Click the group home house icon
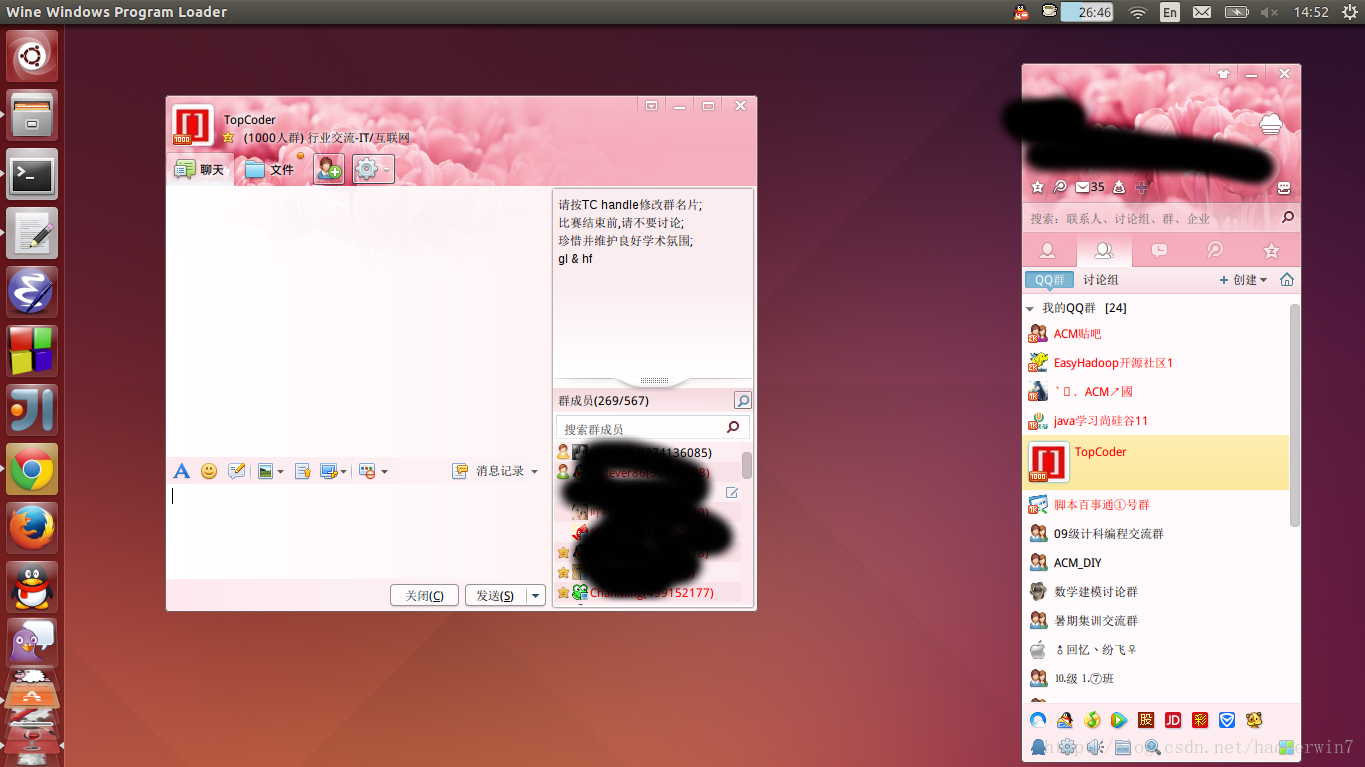The height and width of the screenshot is (767, 1365). (1287, 280)
